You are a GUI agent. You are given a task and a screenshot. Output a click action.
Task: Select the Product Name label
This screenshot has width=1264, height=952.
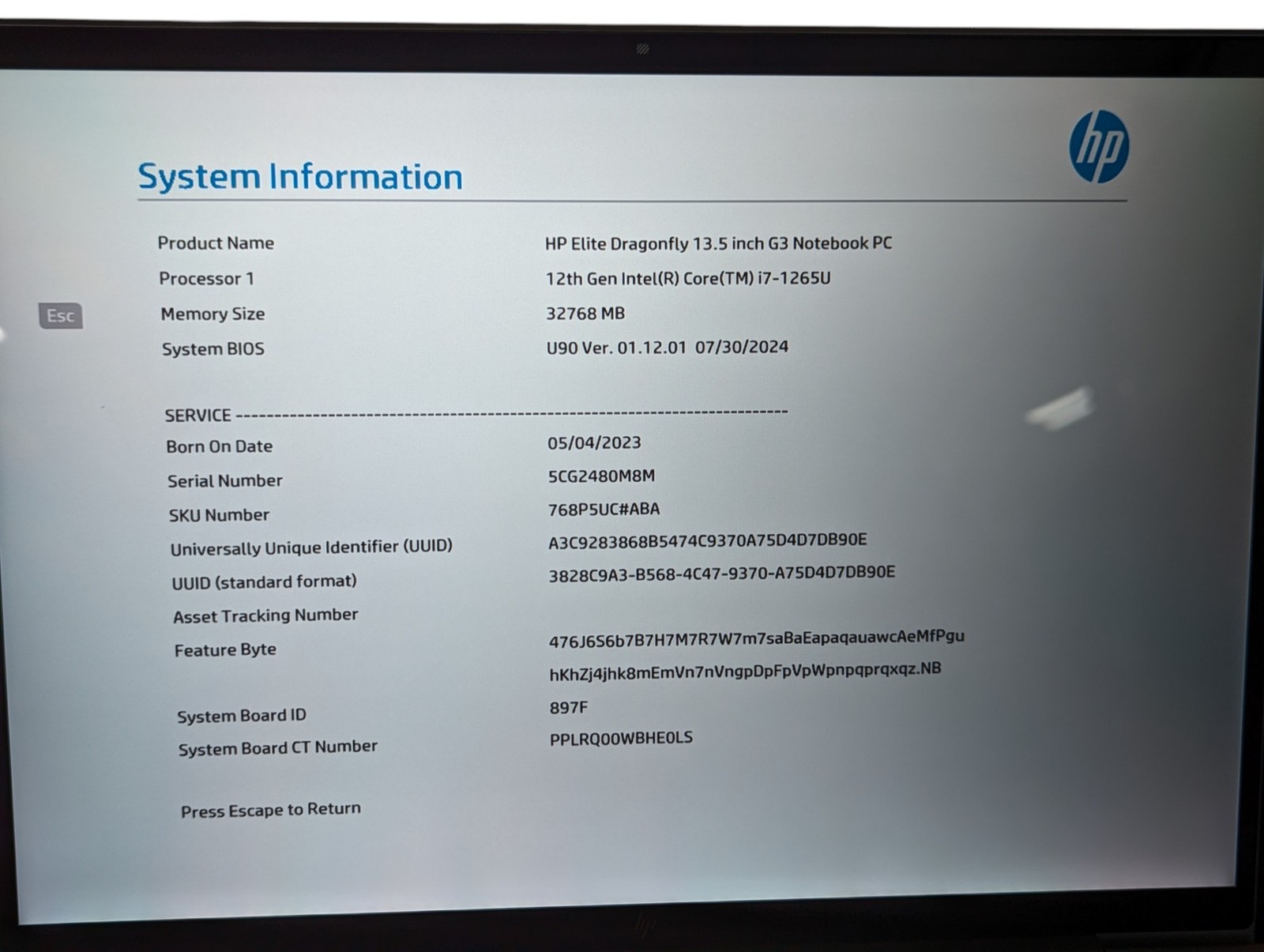tap(216, 243)
